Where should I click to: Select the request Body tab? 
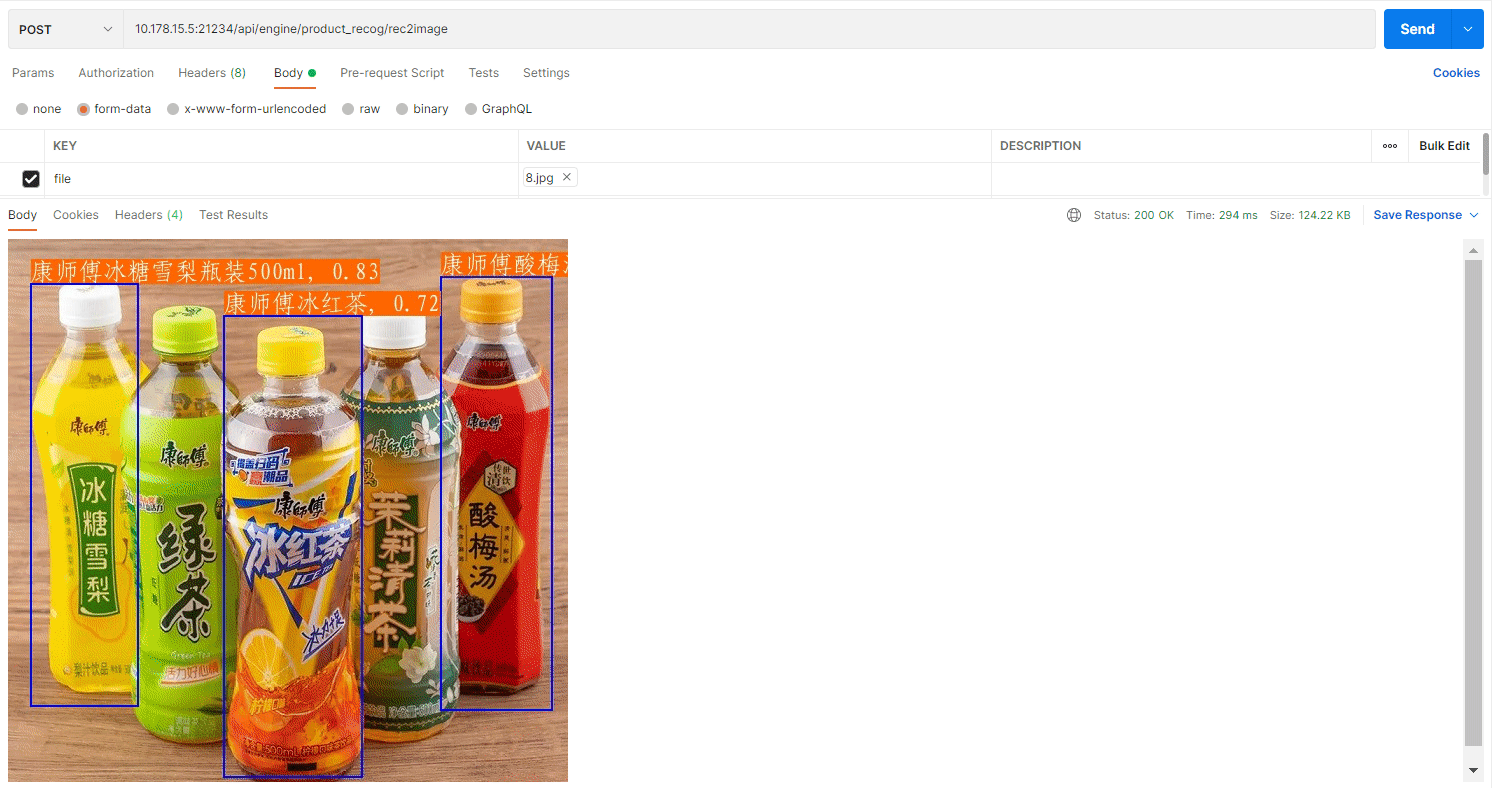click(x=294, y=73)
